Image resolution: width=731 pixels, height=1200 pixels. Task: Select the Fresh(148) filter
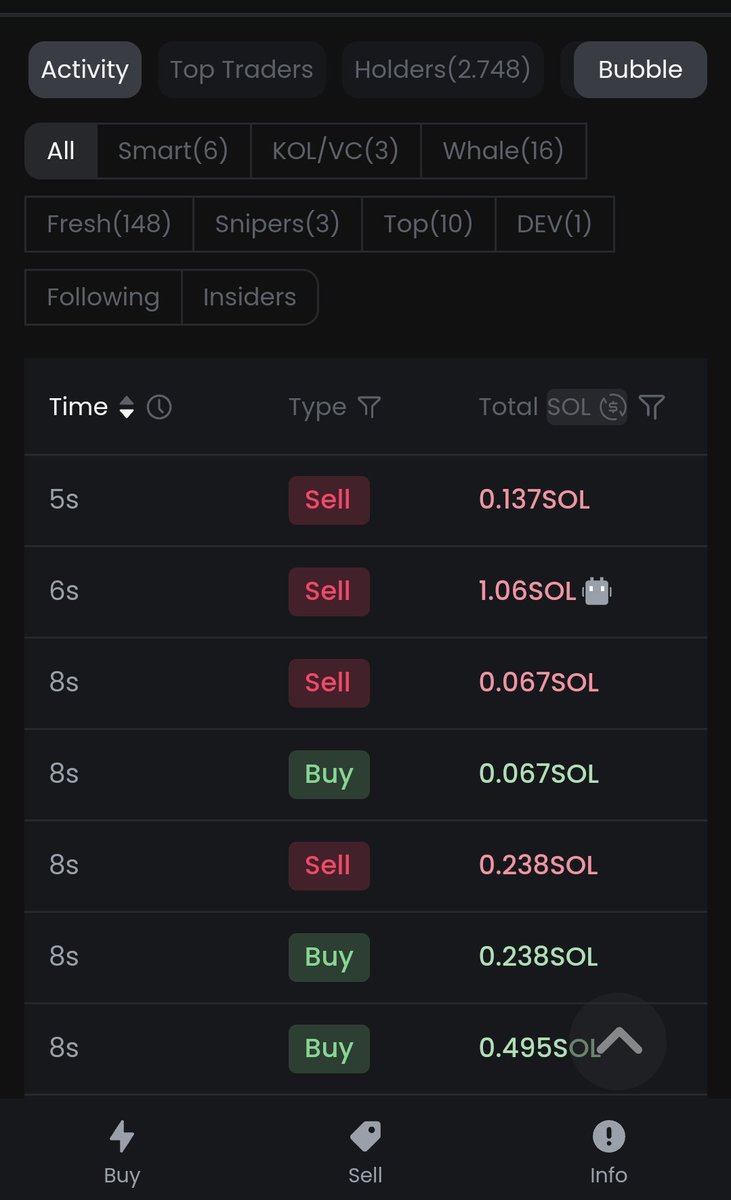point(109,224)
